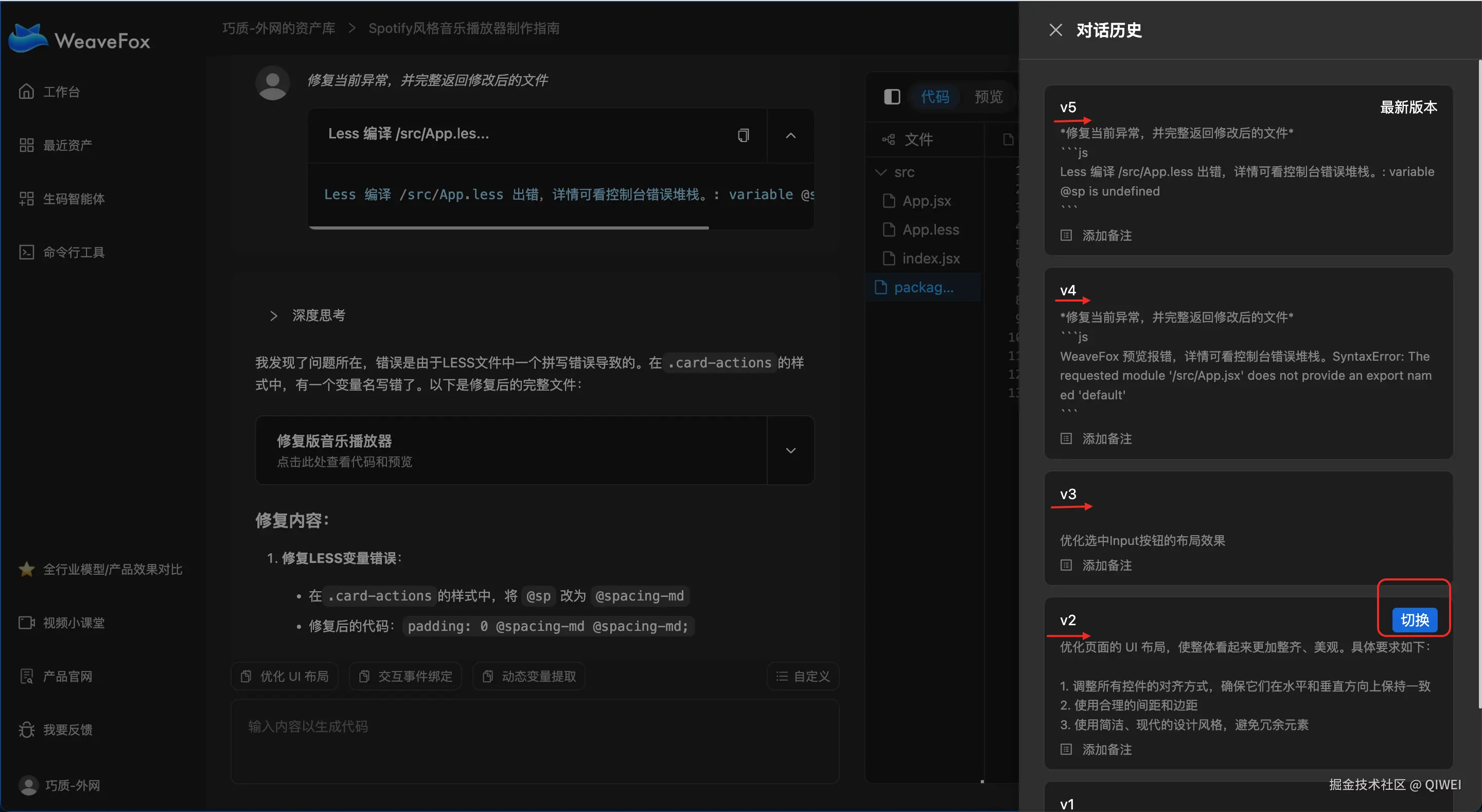Switch to the 代码 tab

click(x=935, y=97)
